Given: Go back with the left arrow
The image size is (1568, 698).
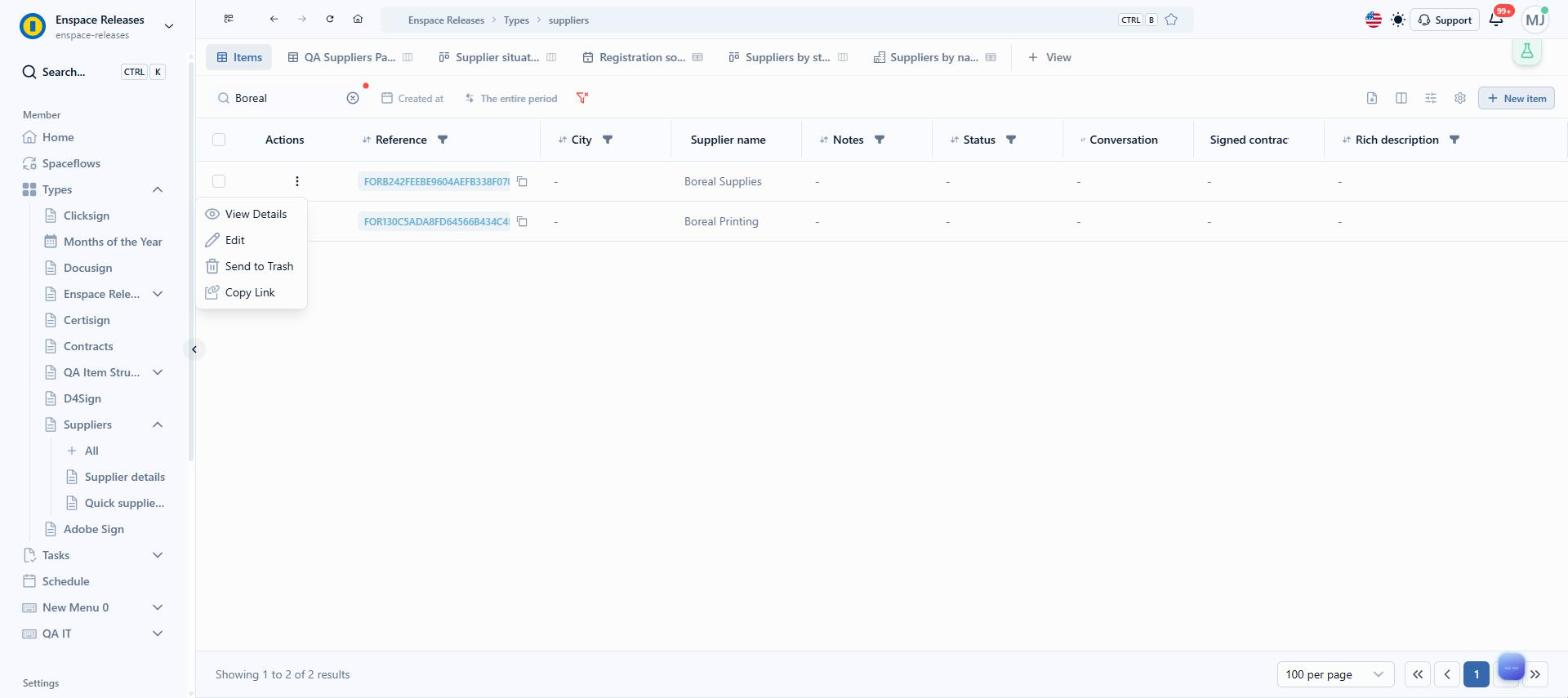Looking at the screenshot, I should [273, 19].
